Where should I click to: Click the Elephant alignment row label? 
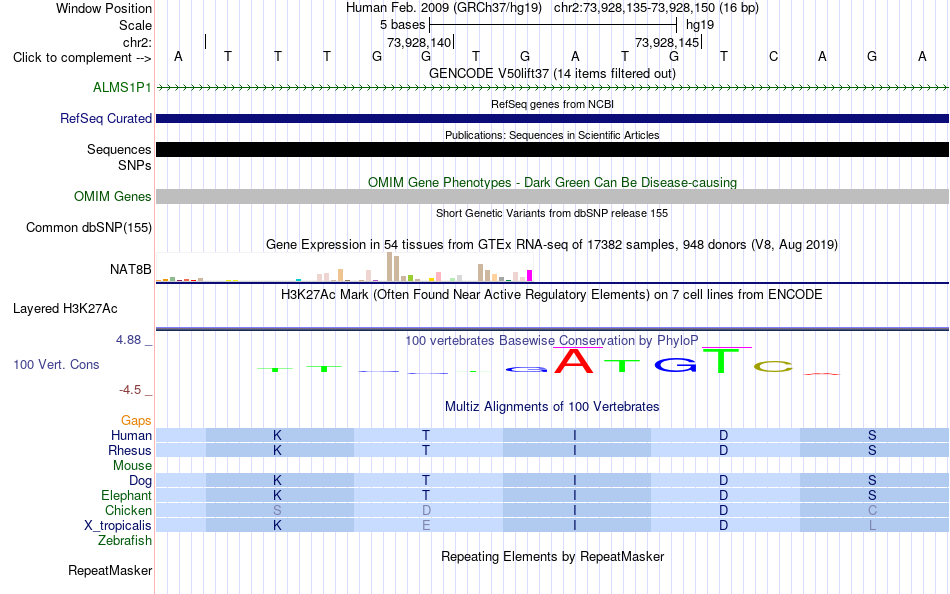click(126, 495)
